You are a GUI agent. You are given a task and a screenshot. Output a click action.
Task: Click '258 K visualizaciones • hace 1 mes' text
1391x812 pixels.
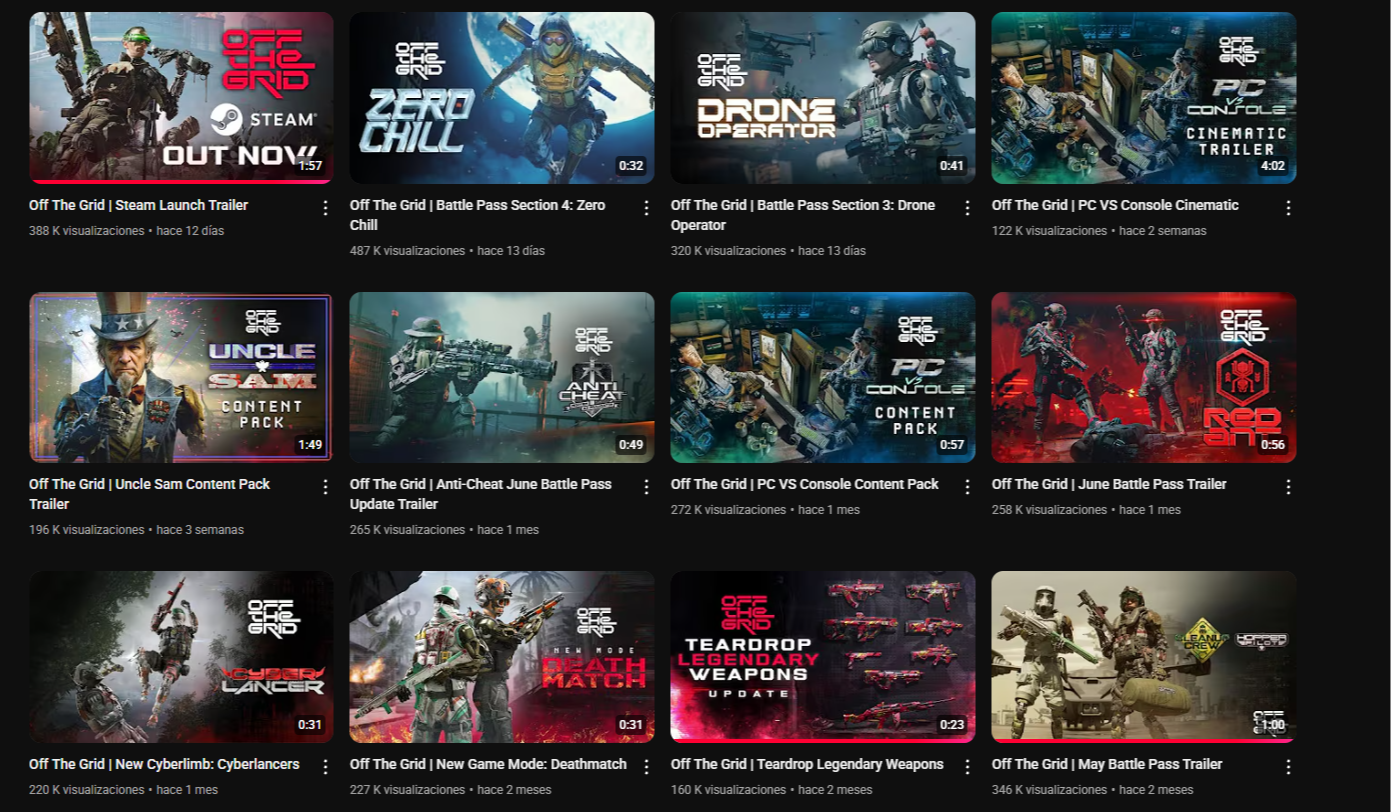(1086, 510)
